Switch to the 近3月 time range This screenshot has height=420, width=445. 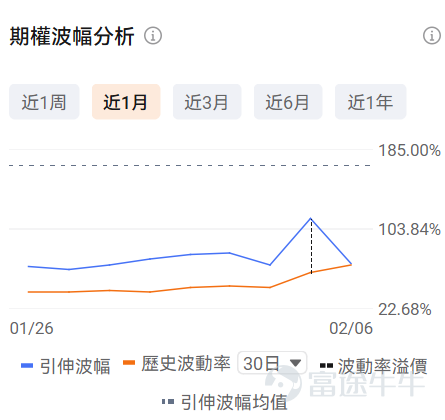coord(207,102)
